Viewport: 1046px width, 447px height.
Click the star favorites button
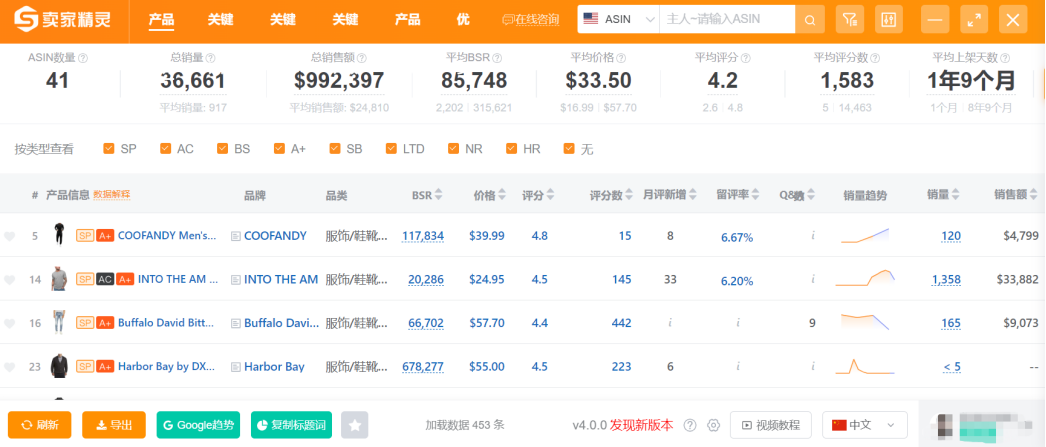[355, 425]
